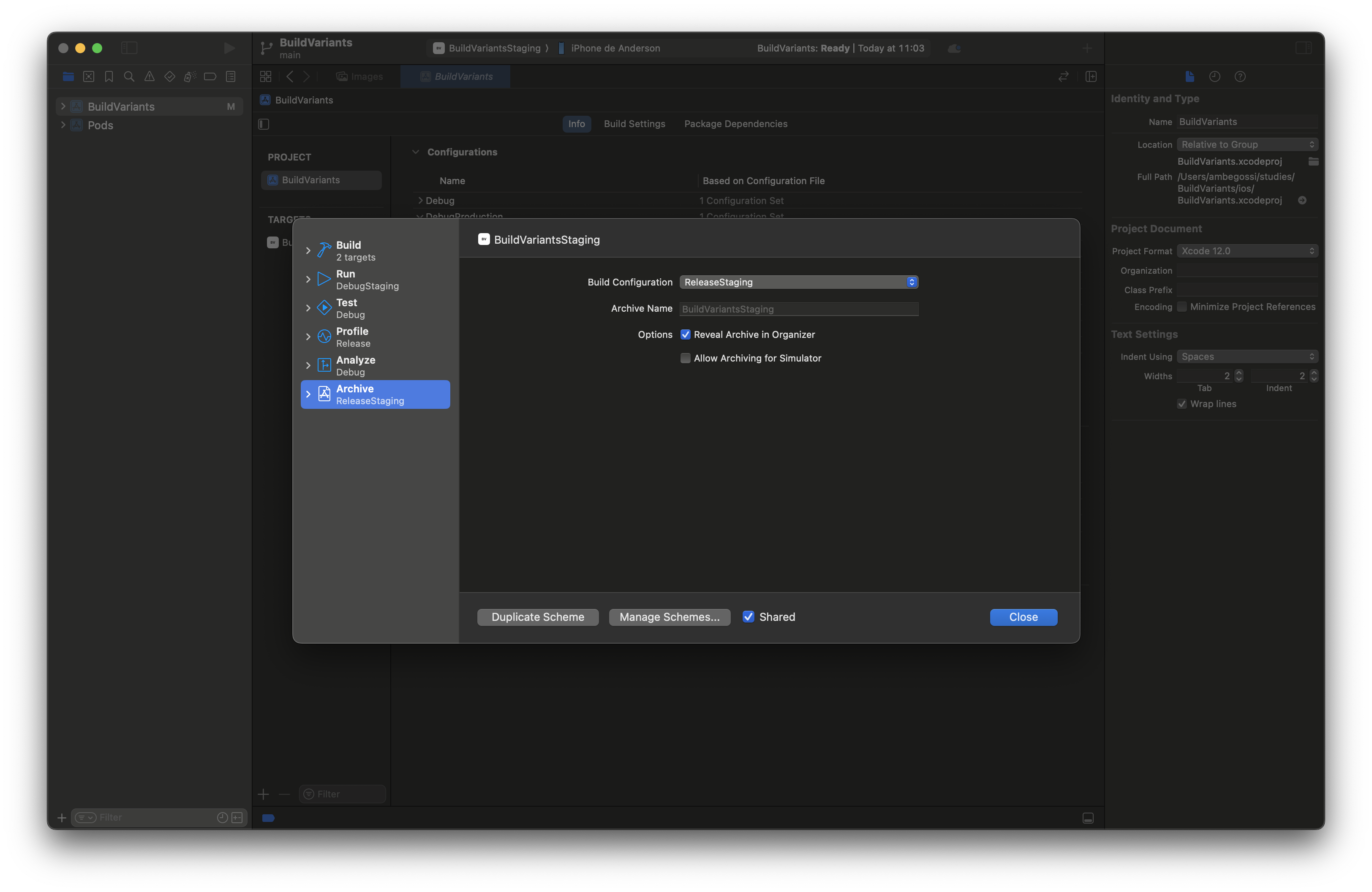
Task: Collapse the Configurations section
Action: 416,152
